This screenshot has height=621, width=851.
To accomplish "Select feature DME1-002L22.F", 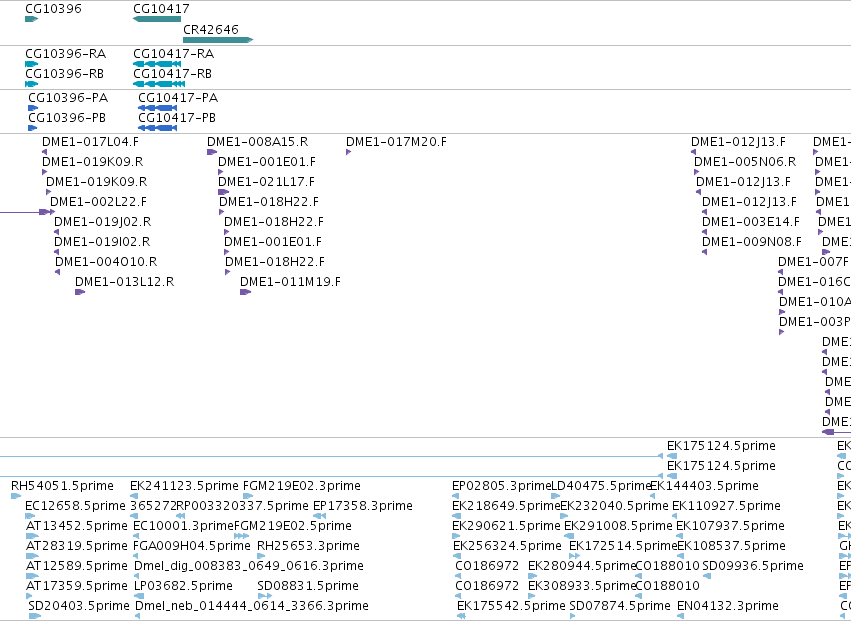I will (x=98, y=202).
